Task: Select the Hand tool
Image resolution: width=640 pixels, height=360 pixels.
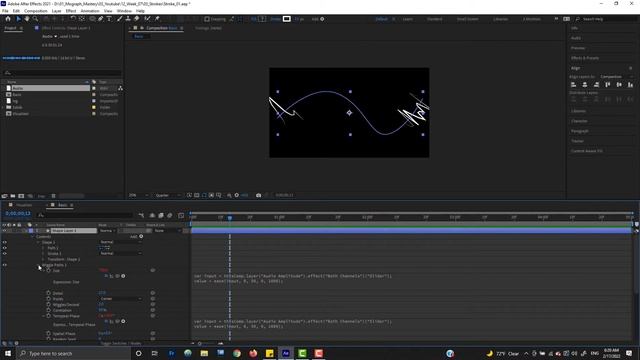Action: [x=27, y=19]
